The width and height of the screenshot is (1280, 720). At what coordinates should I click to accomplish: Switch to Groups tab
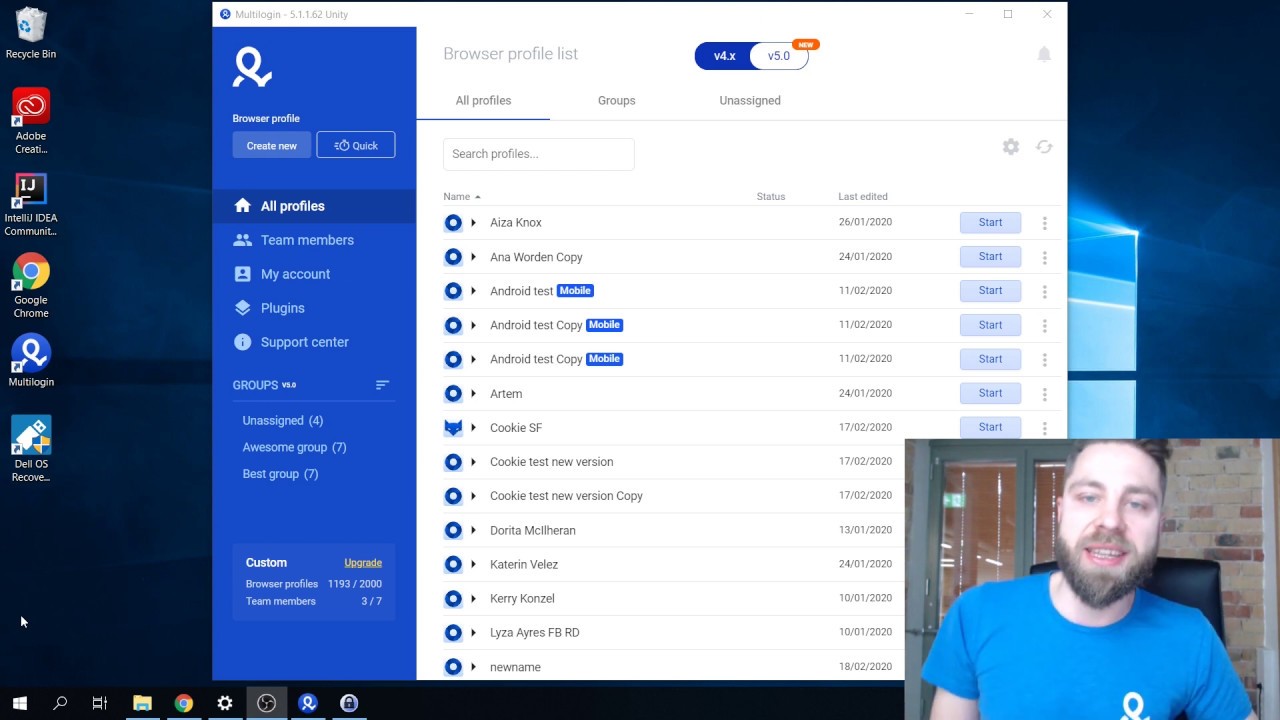[x=616, y=101]
